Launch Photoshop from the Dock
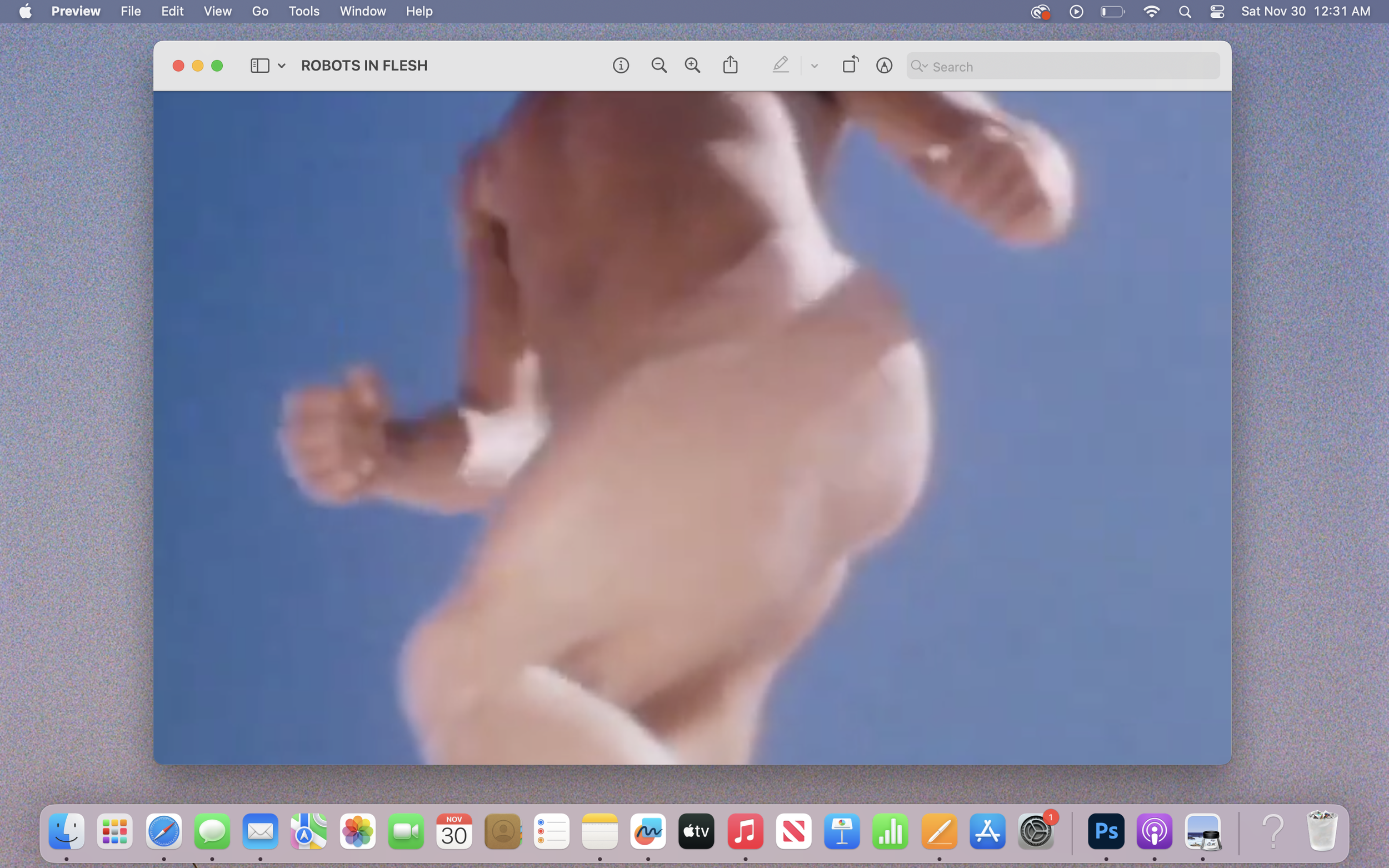The width and height of the screenshot is (1389, 868). click(x=1106, y=831)
